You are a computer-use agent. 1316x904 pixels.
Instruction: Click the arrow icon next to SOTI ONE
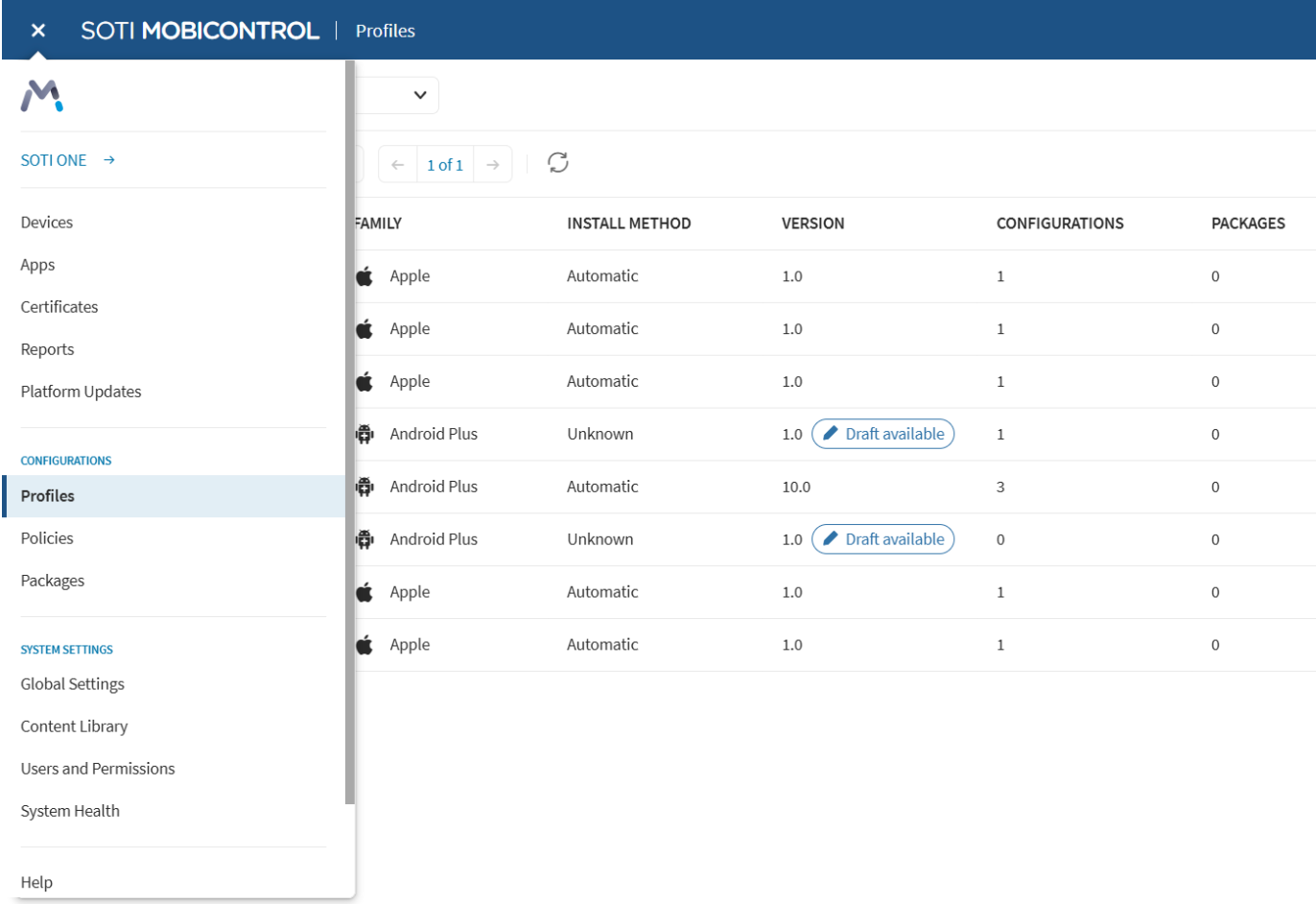point(109,160)
